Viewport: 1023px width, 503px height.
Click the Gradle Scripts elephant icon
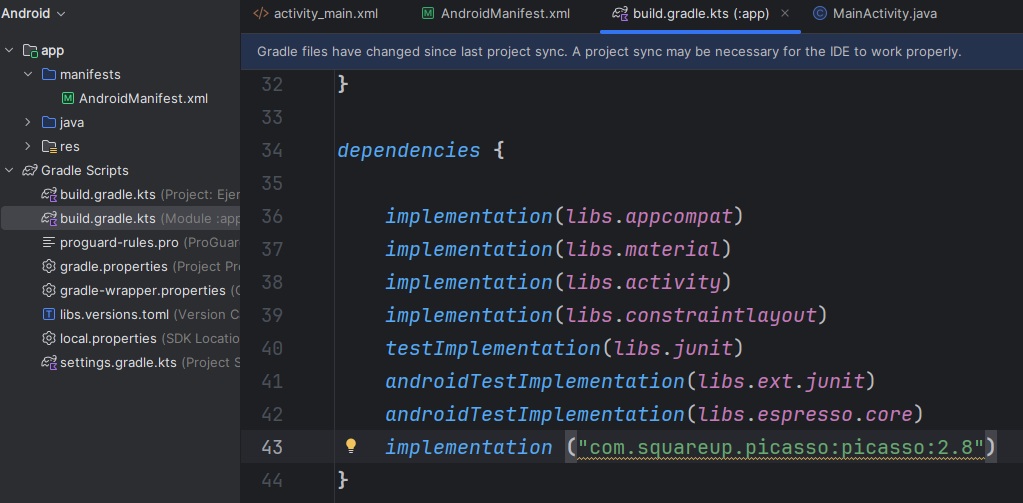tap(30, 170)
